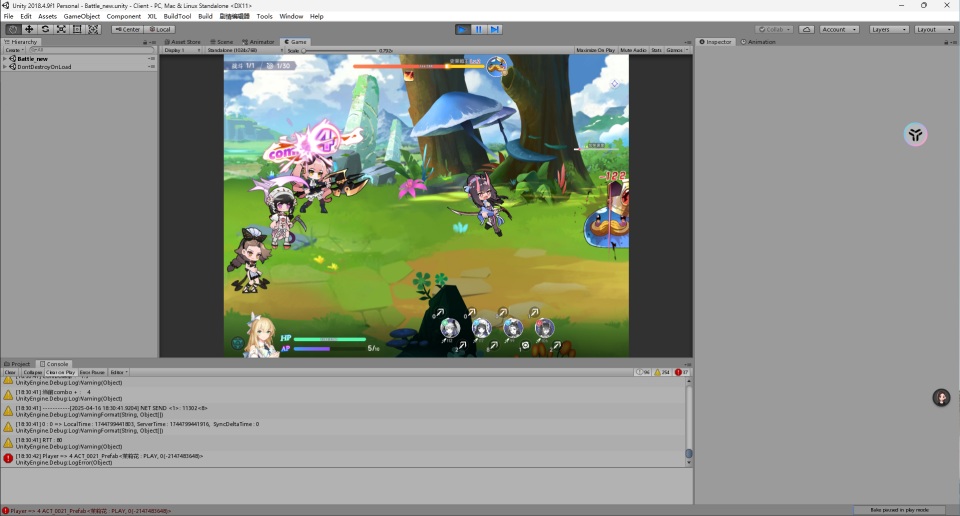Toggle info message filter in Console
960x516 pixels.
pos(642,372)
